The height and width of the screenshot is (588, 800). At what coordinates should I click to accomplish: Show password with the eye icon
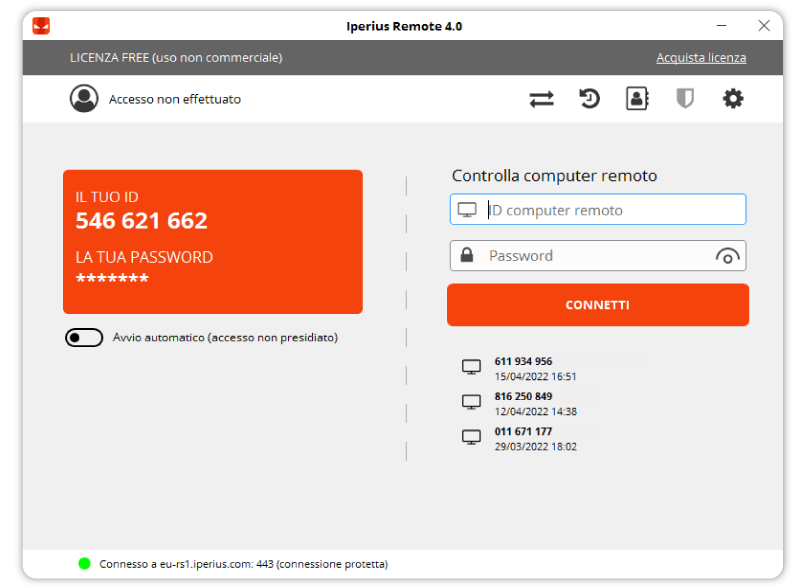point(728,256)
